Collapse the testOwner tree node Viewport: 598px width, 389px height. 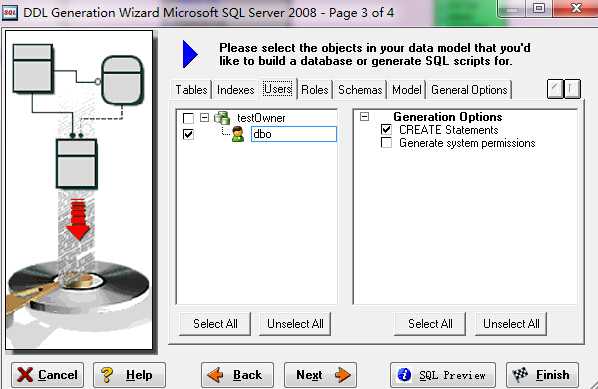[x=204, y=117]
